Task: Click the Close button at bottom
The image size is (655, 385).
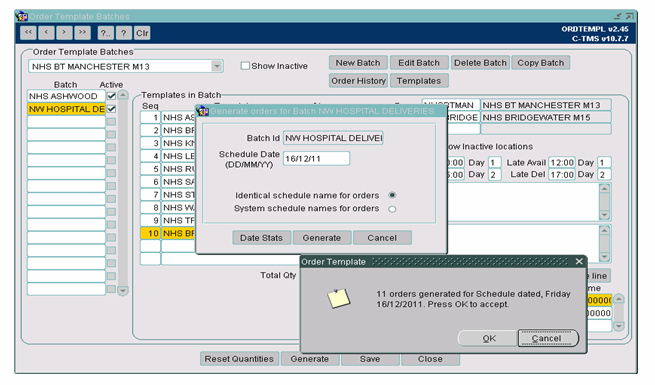Action: 430,359
